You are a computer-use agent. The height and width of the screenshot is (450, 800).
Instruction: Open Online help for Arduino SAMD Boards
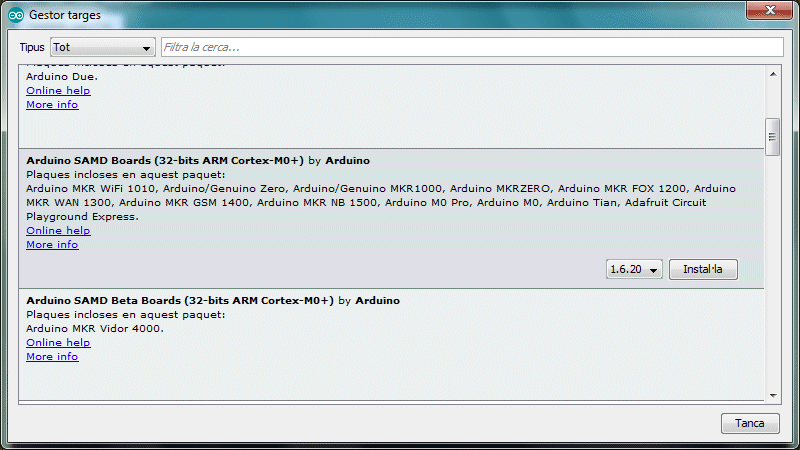(x=58, y=231)
